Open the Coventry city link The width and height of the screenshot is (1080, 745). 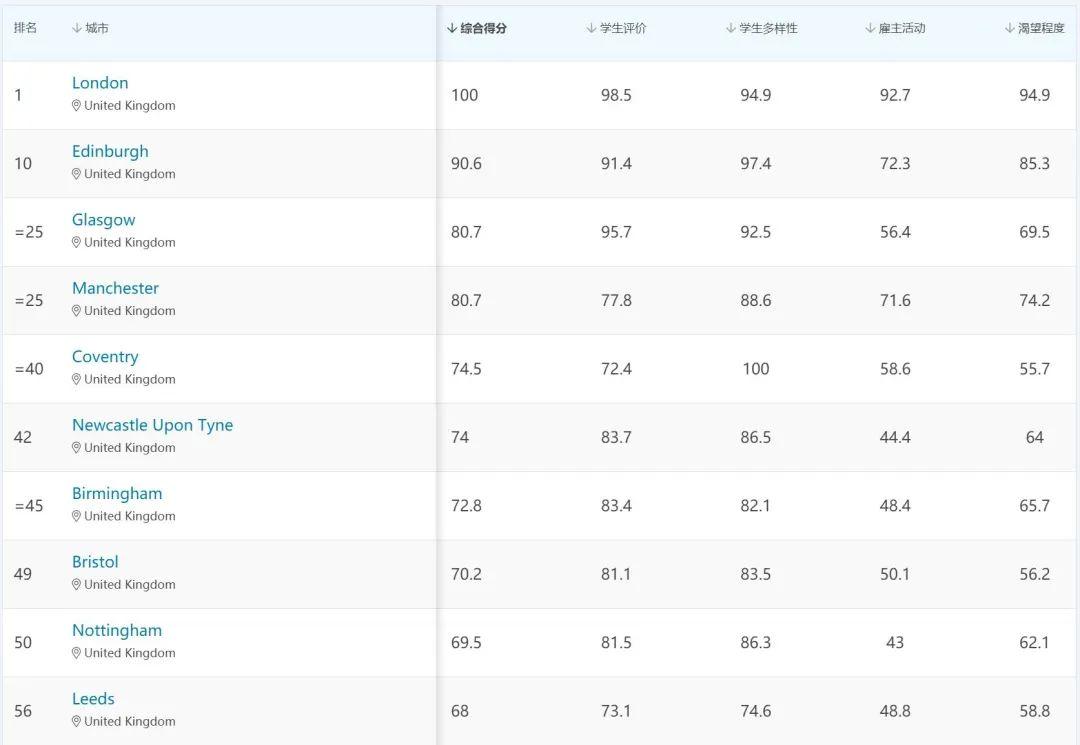tap(105, 357)
